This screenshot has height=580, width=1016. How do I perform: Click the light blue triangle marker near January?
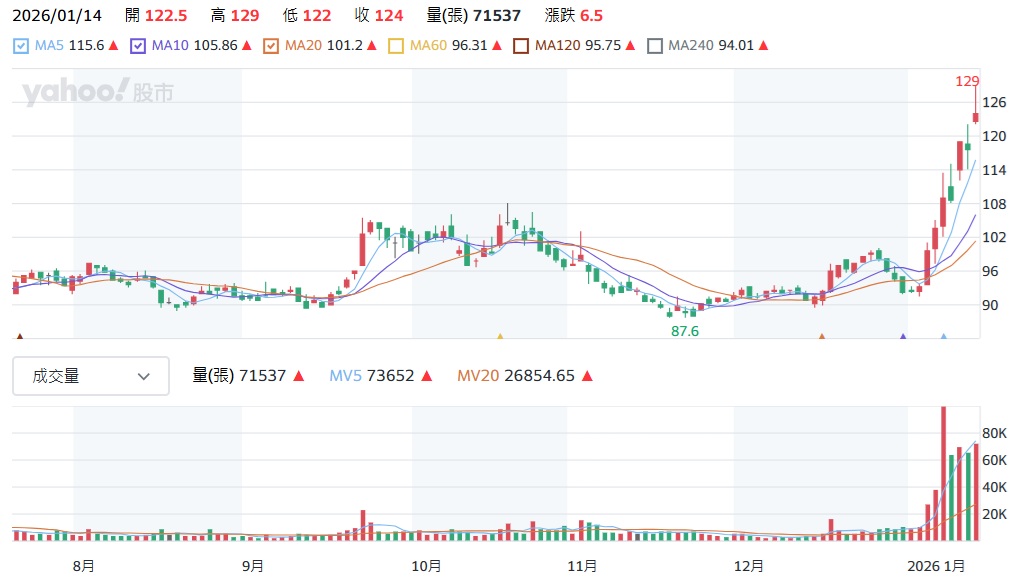point(943,338)
